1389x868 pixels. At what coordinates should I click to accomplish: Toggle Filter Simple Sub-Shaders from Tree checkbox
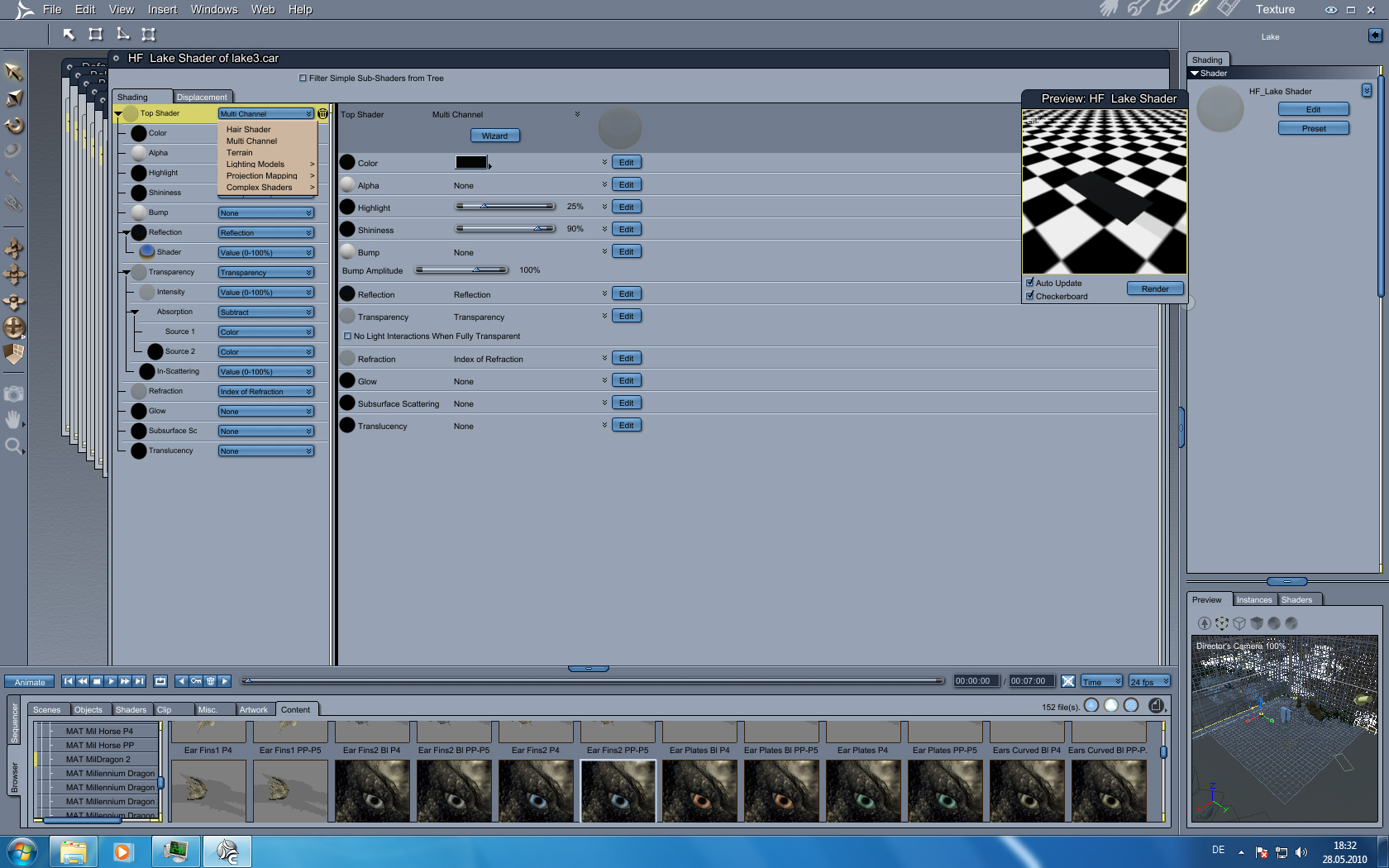[303, 79]
